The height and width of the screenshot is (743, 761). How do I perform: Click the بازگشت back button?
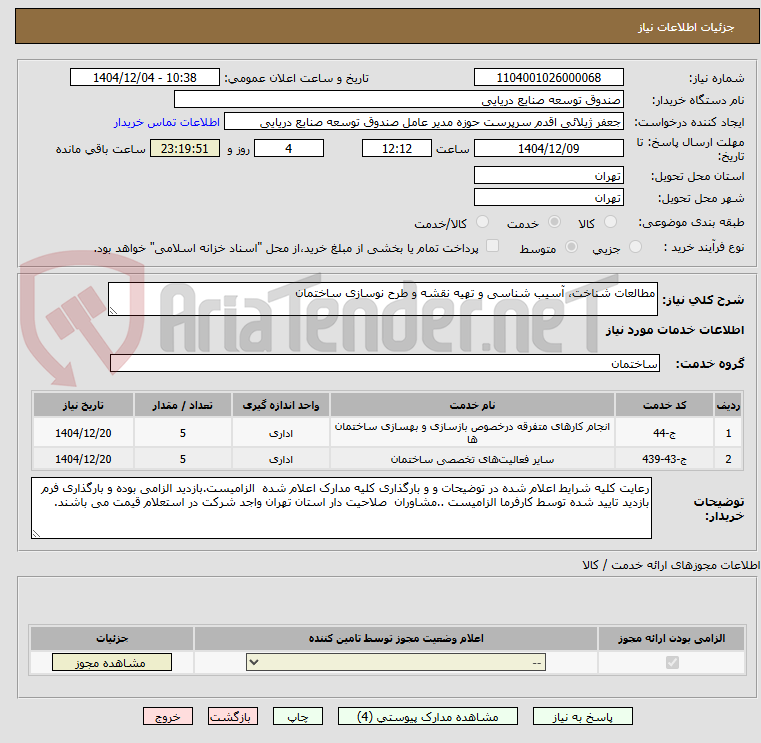click(x=233, y=717)
